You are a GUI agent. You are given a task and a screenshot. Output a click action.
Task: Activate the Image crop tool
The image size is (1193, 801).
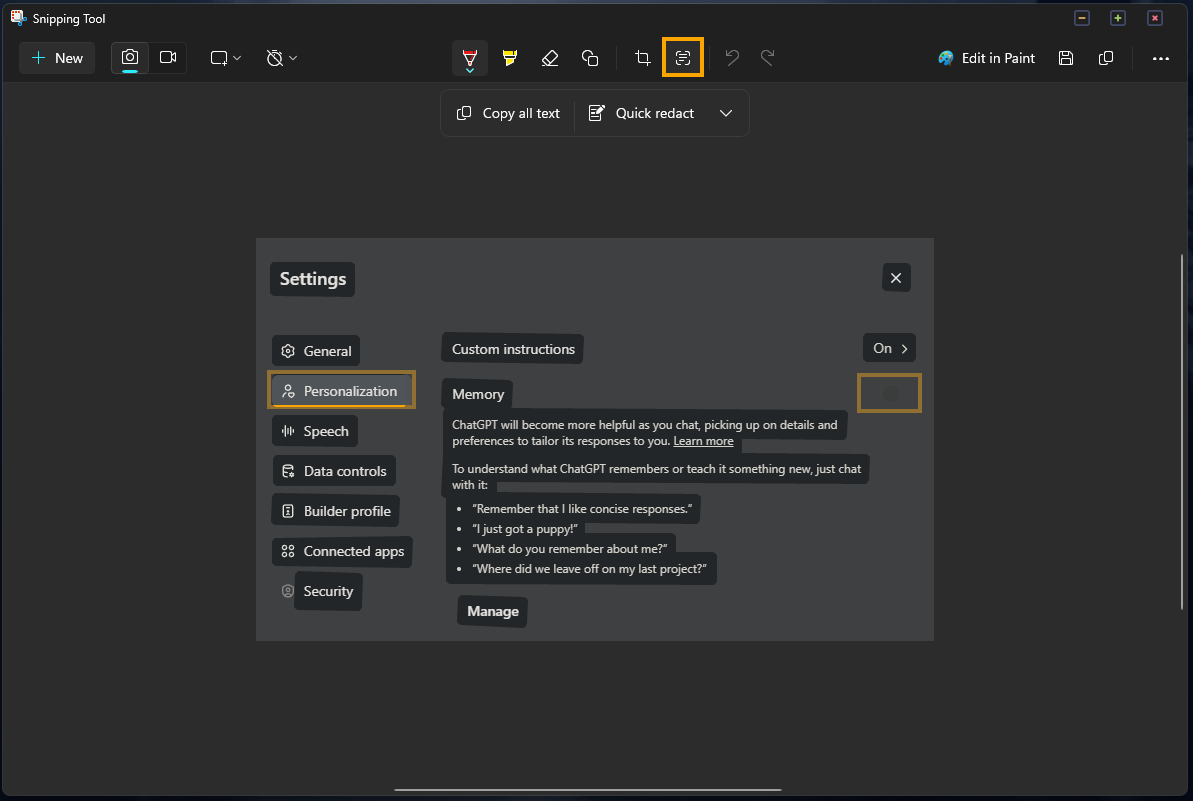coord(643,58)
